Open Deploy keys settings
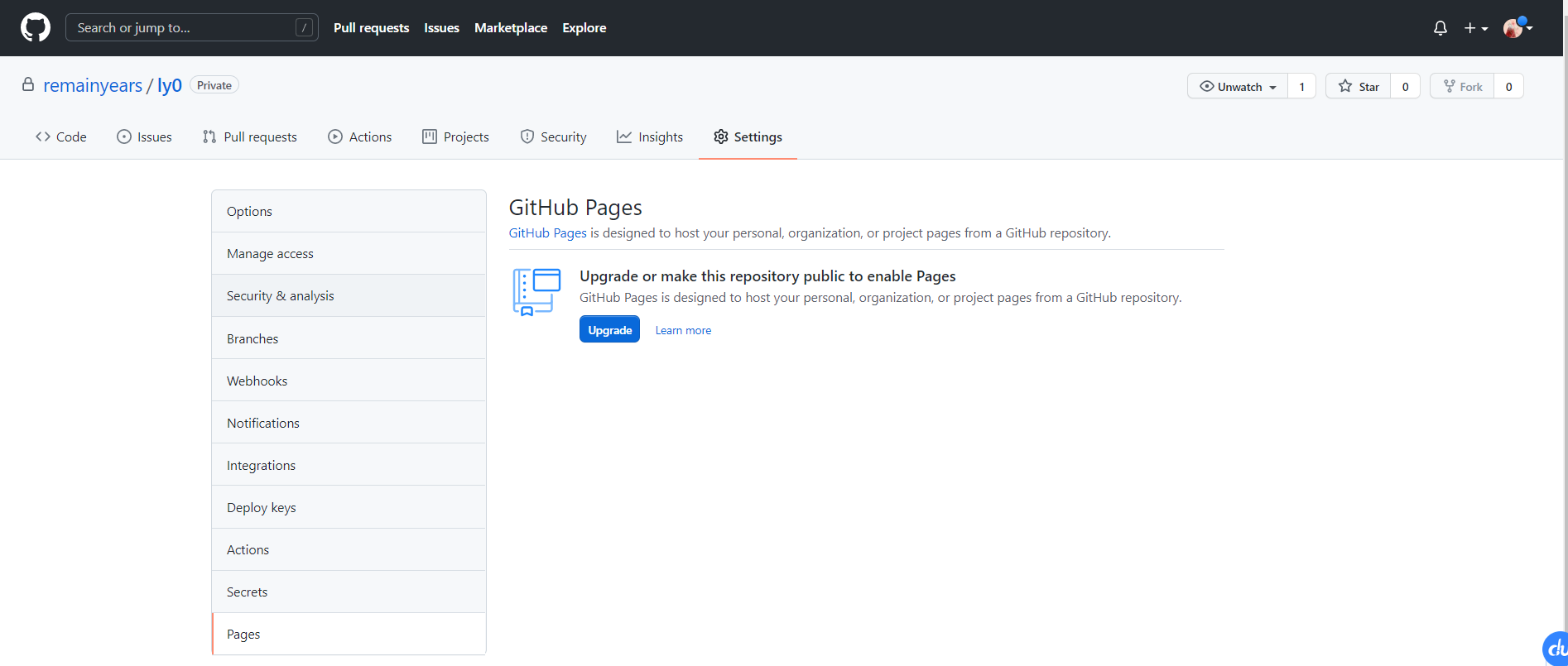Image resolution: width=1568 pixels, height=666 pixels. [x=349, y=507]
